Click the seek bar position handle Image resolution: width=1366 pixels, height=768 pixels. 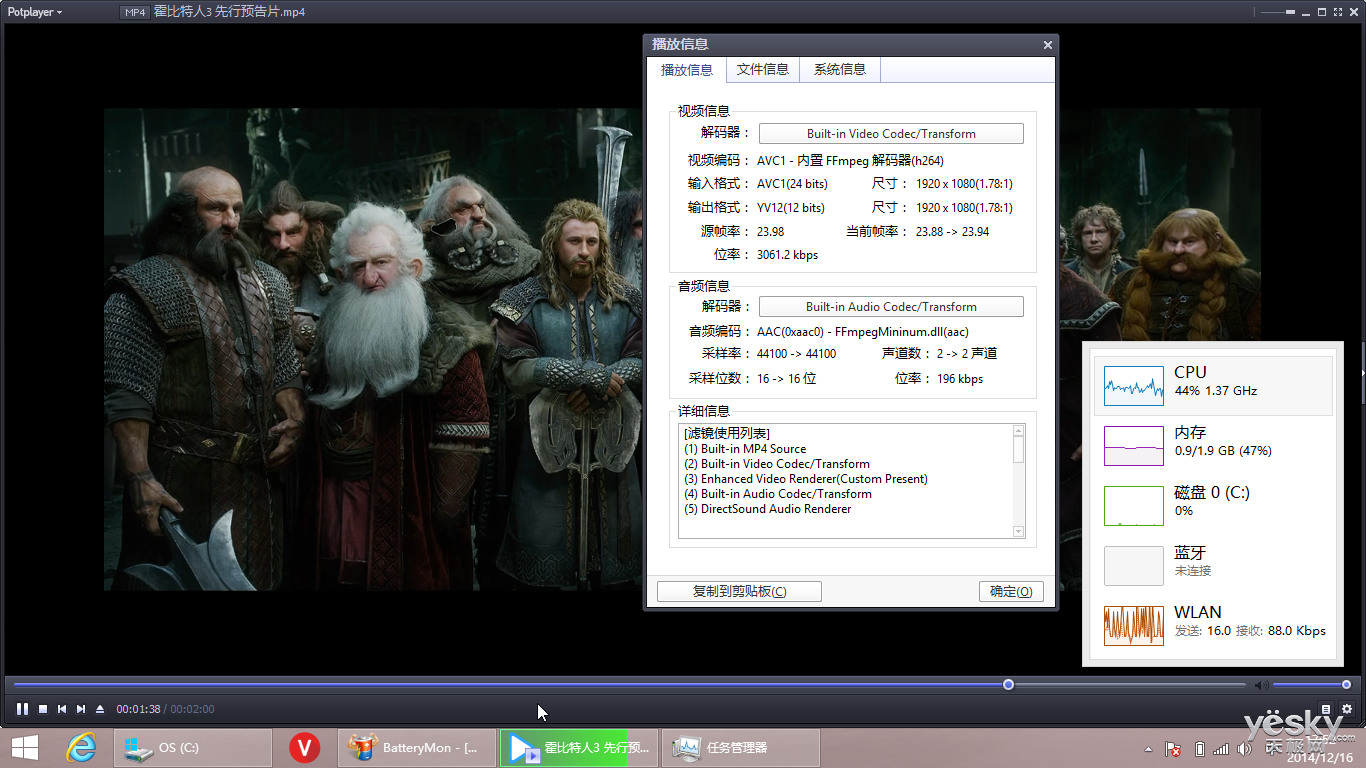[x=1008, y=685]
